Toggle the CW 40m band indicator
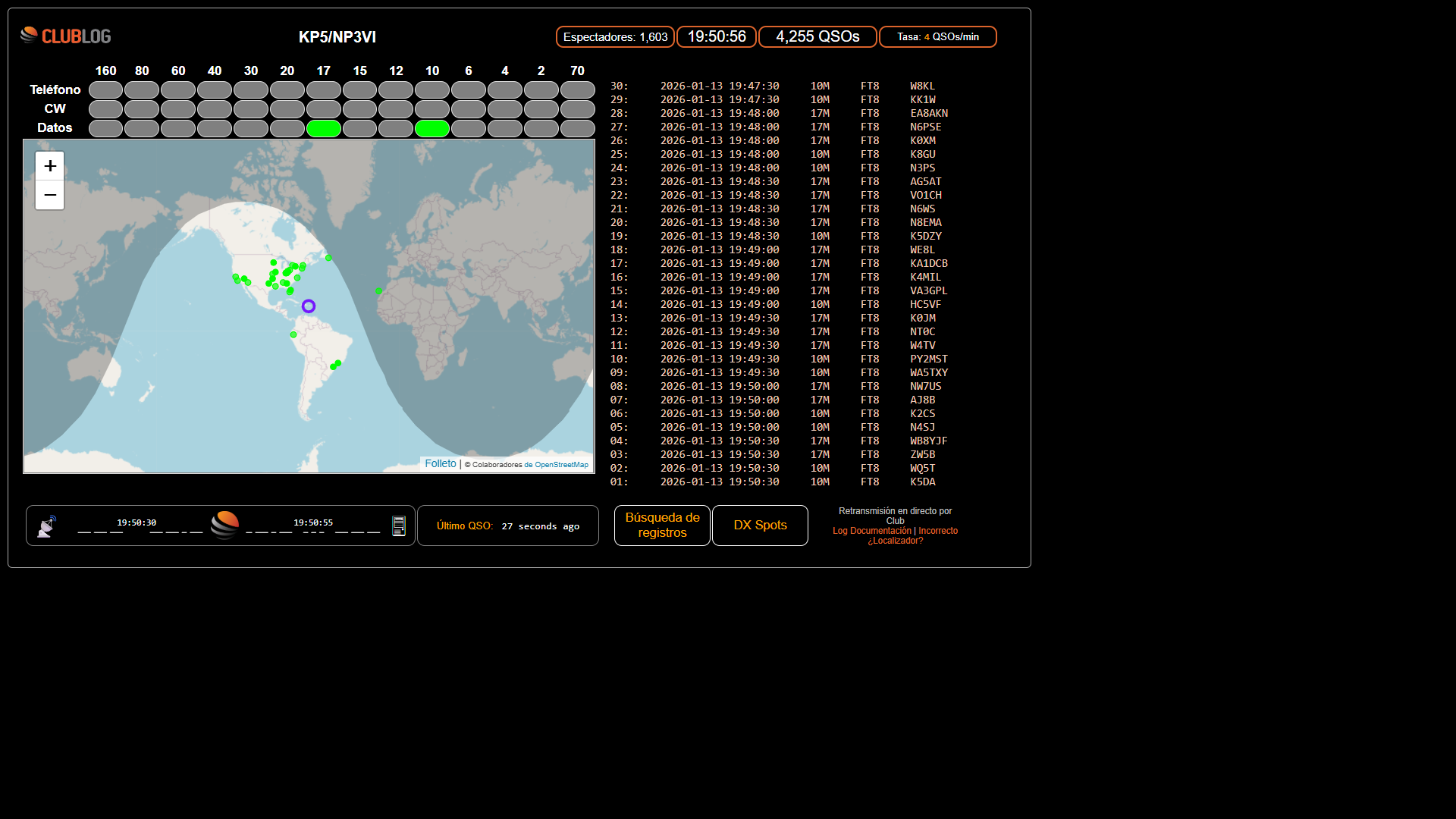This screenshot has height=819, width=1456. click(x=215, y=109)
